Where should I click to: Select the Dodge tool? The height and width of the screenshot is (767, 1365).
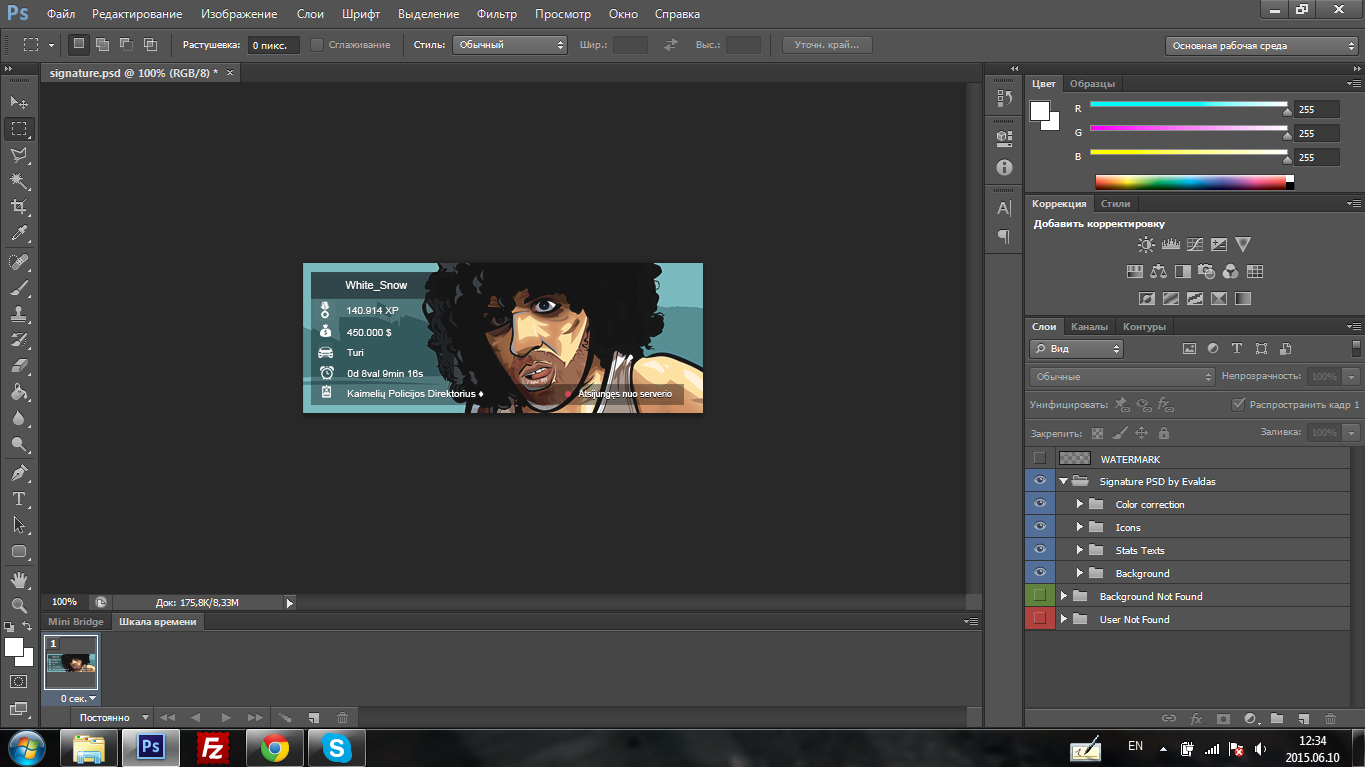coord(19,444)
